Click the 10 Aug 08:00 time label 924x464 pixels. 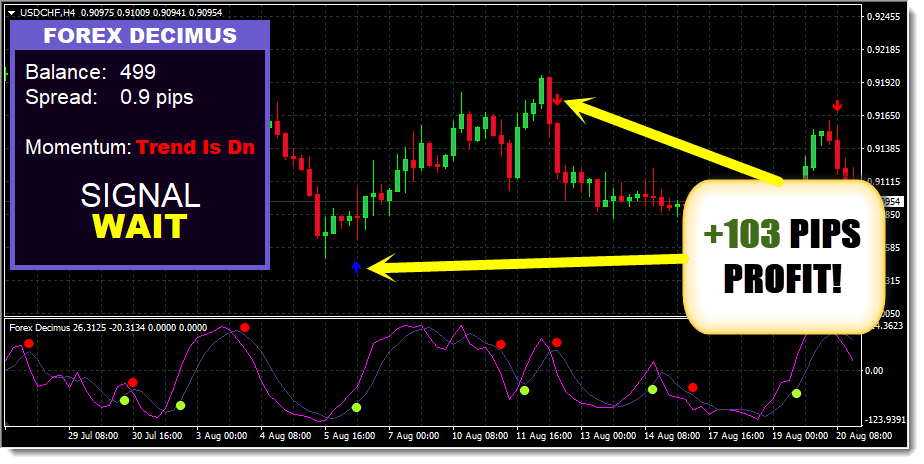pos(480,436)
